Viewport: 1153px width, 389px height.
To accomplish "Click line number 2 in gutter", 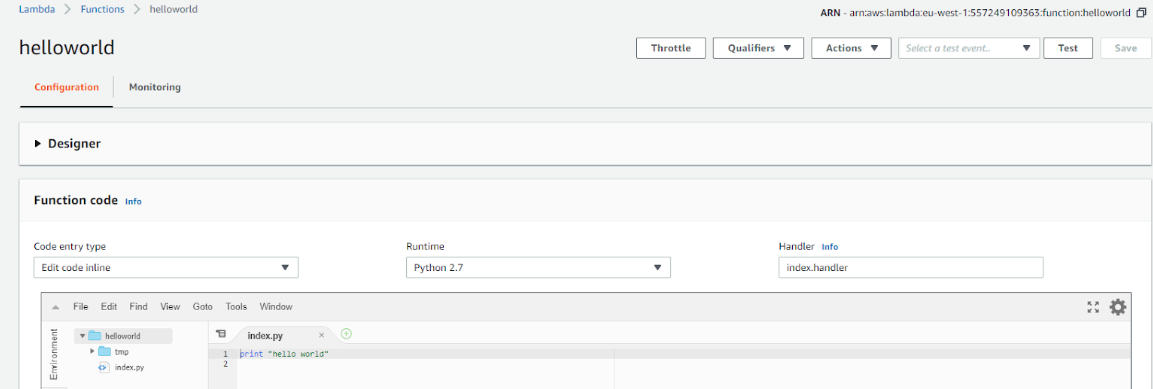I will click(x=225, y=364).
